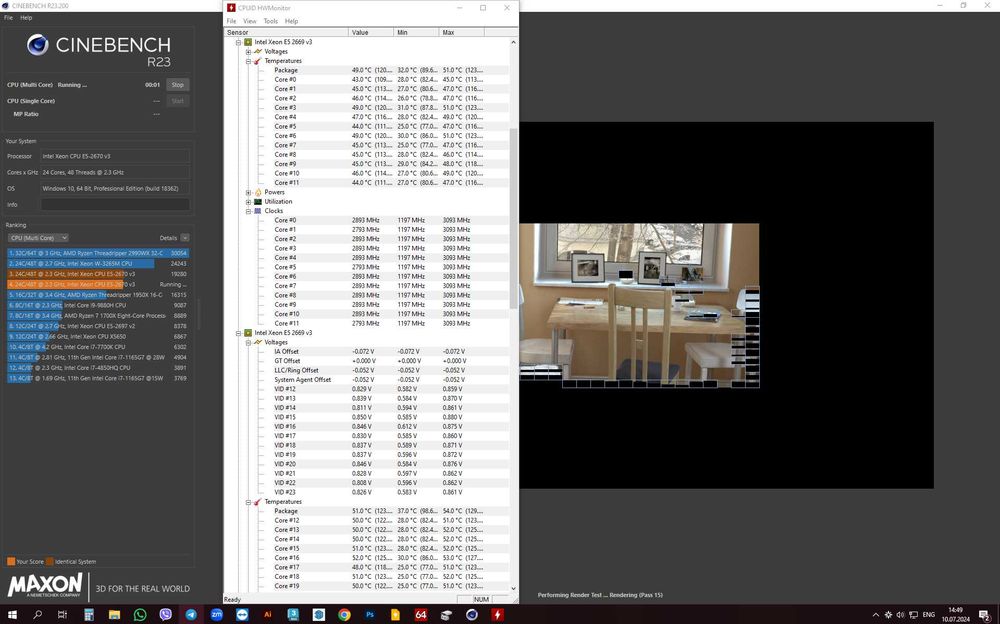Switch ENG input language indicator
This screenshot has height=624, width=1000.
click(x=929, y=615)
